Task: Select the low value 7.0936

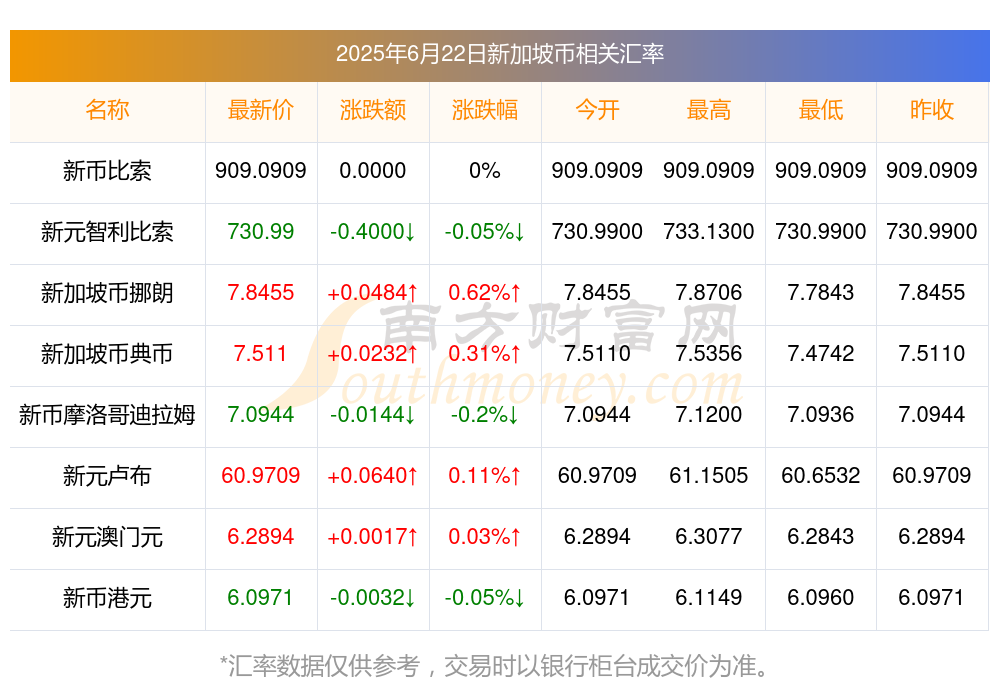Action: [x=821, y=415]
